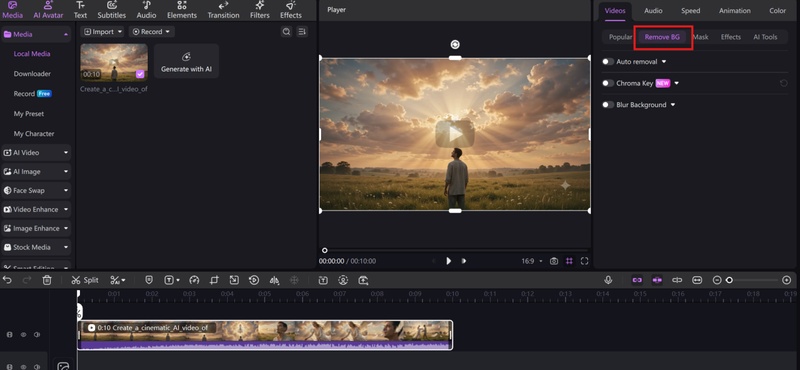Click the zoom-to-fit timeline icon
The width and height of the screenshot is (800, 370).
pyautogui.click(x=697, y=280)
